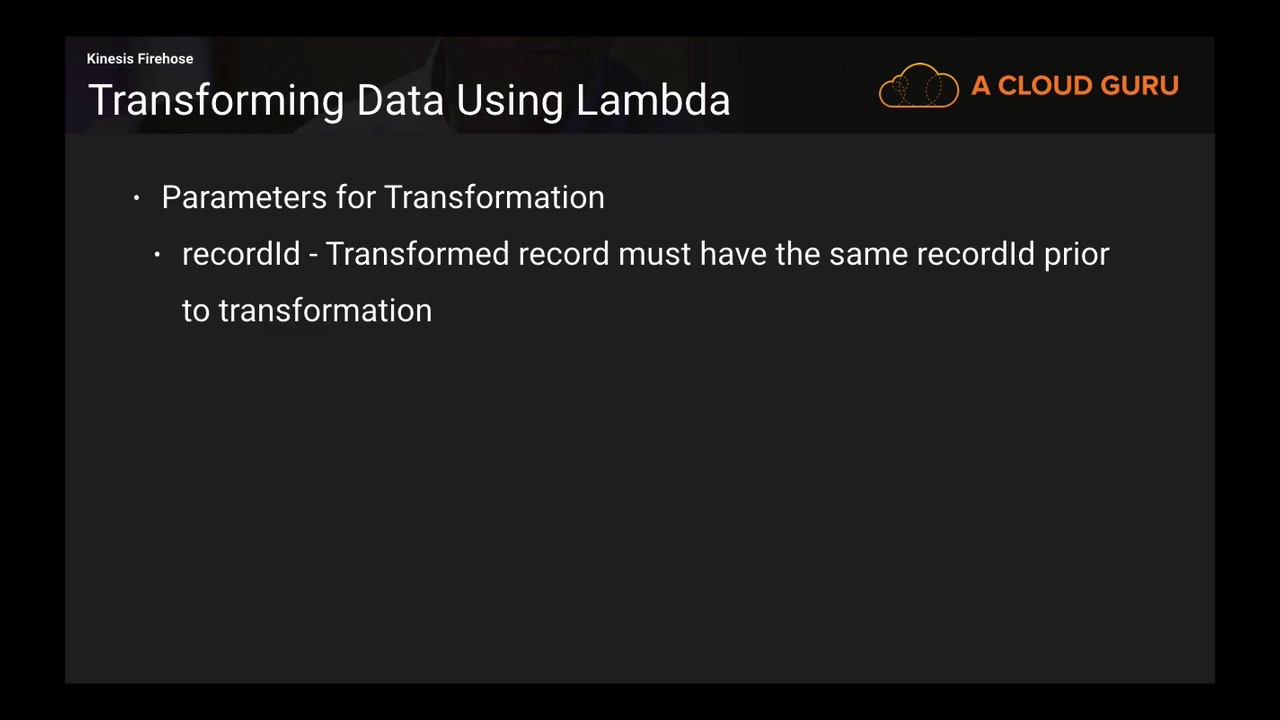This screenshot has height=720, width=1280.
Task: Click "Transformation" in the first bullet line
Action: point(494,198)
